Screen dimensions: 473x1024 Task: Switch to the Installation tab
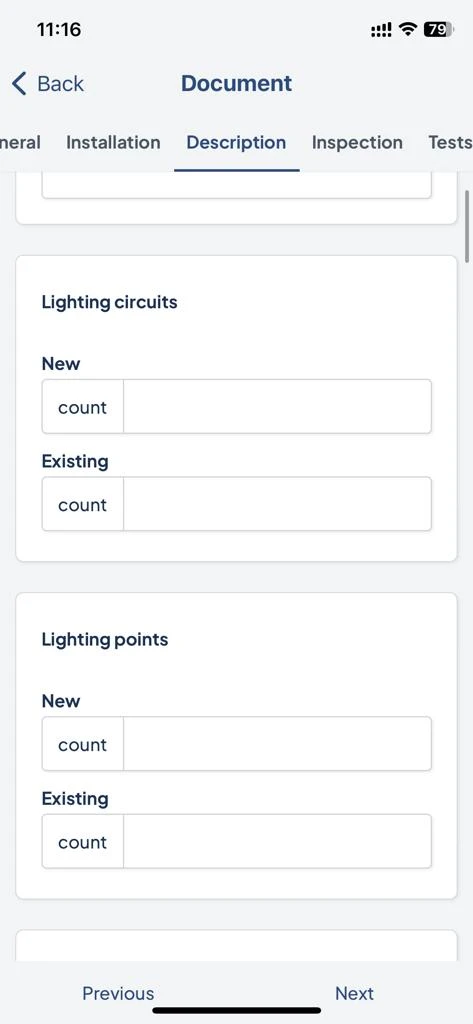[113, 142]
